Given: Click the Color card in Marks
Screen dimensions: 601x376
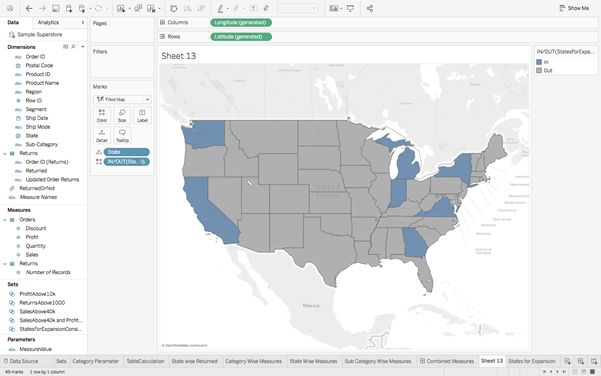Looking at the screenshot, I should point(102,115).
